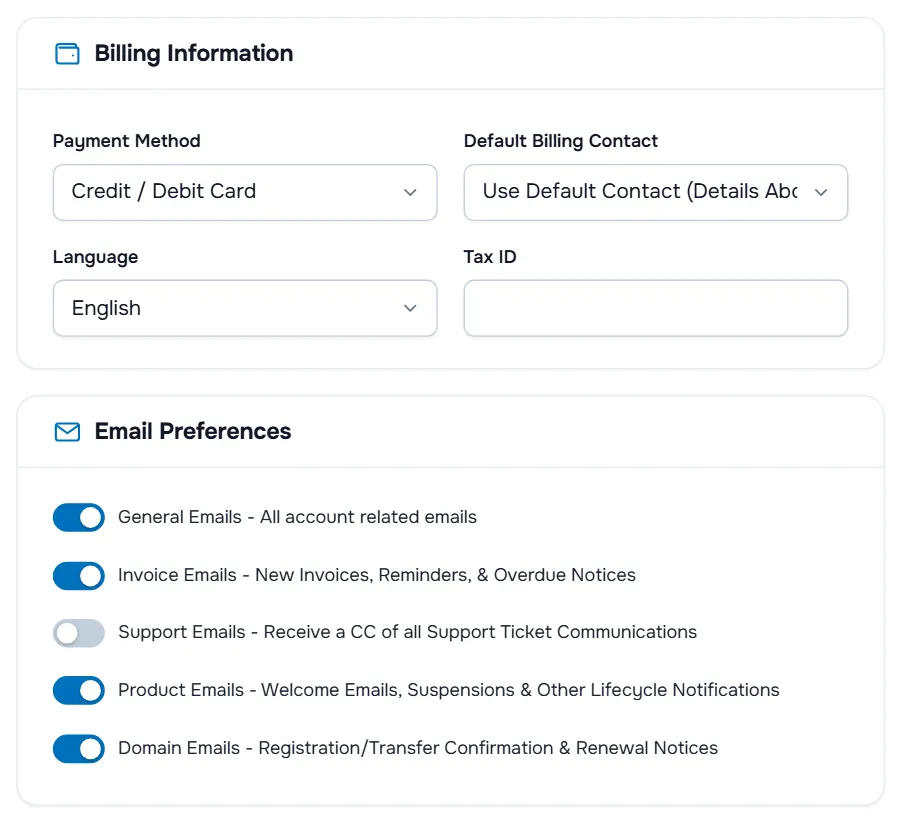The width and height of the screenshot is (901, 820).
Task: Disable the General Emails toggle
Action: [x=79, y=518]
